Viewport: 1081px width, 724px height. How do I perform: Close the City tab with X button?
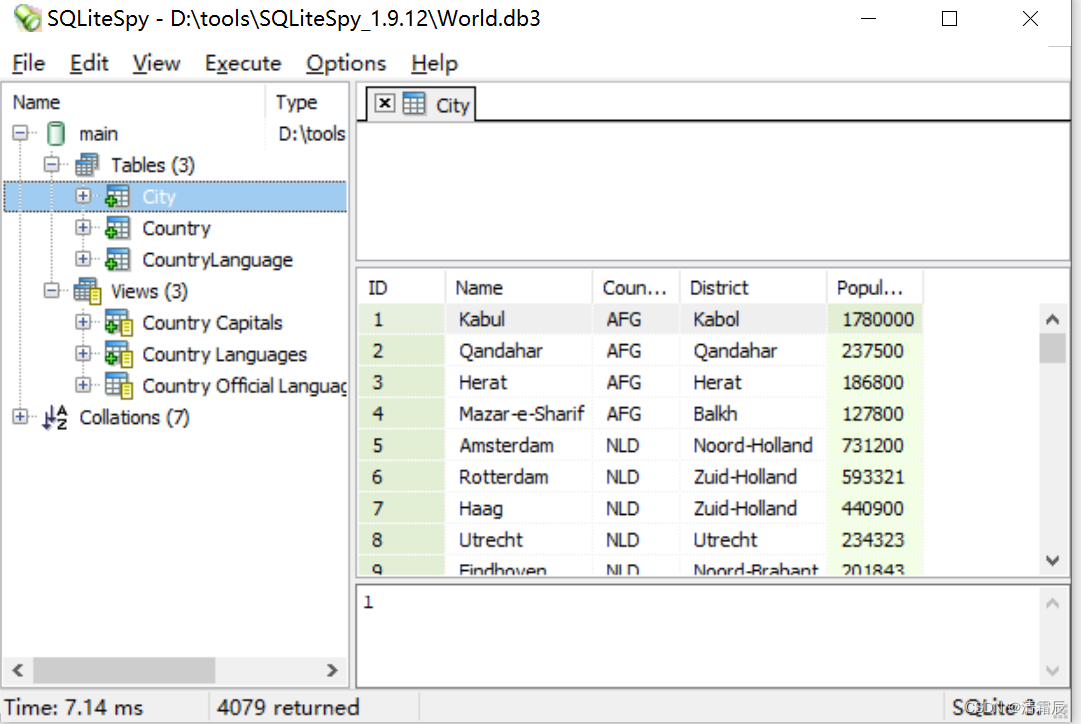point(385,104)
